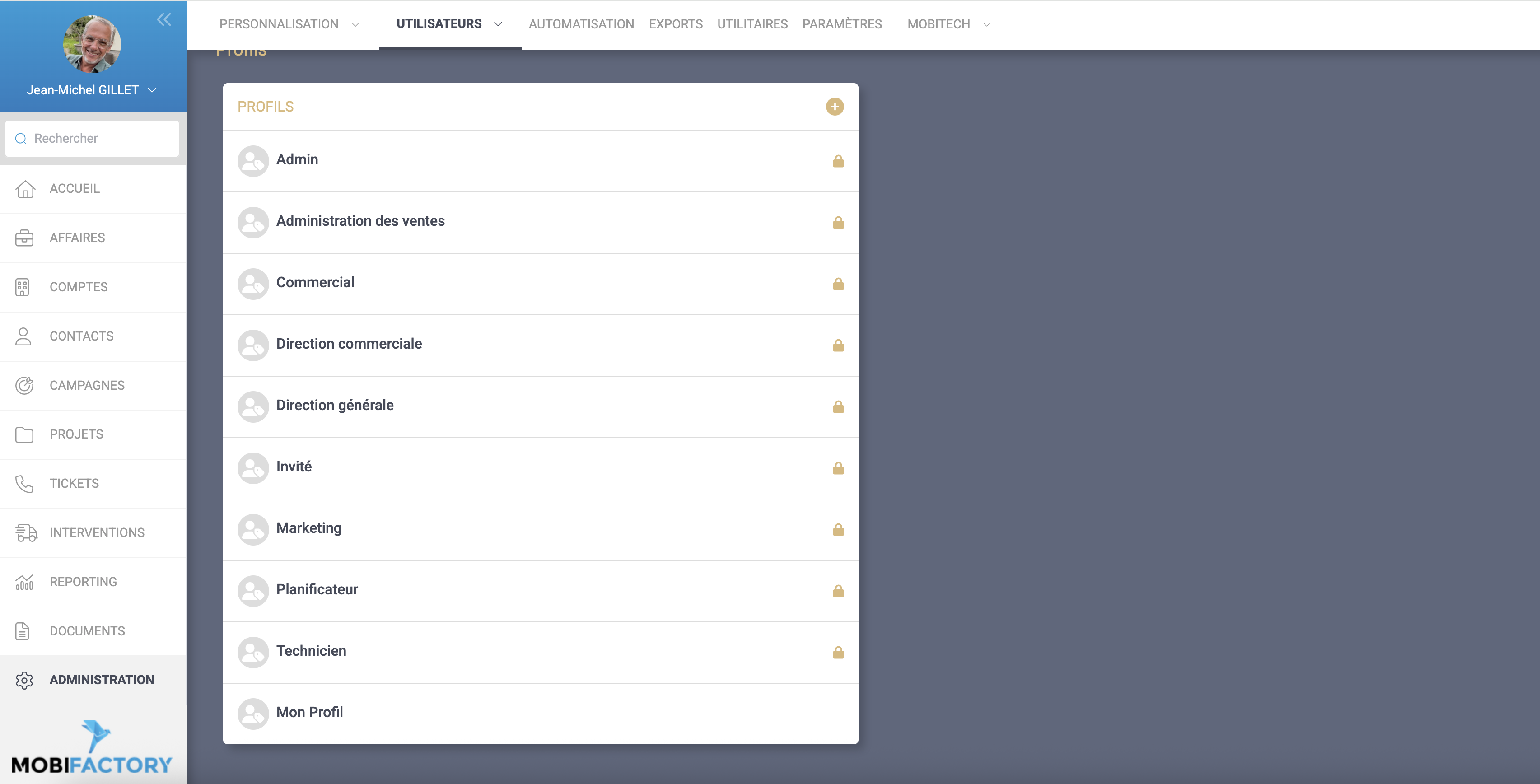Collapse the sidebar with double chevron

(x=164, y=20)
